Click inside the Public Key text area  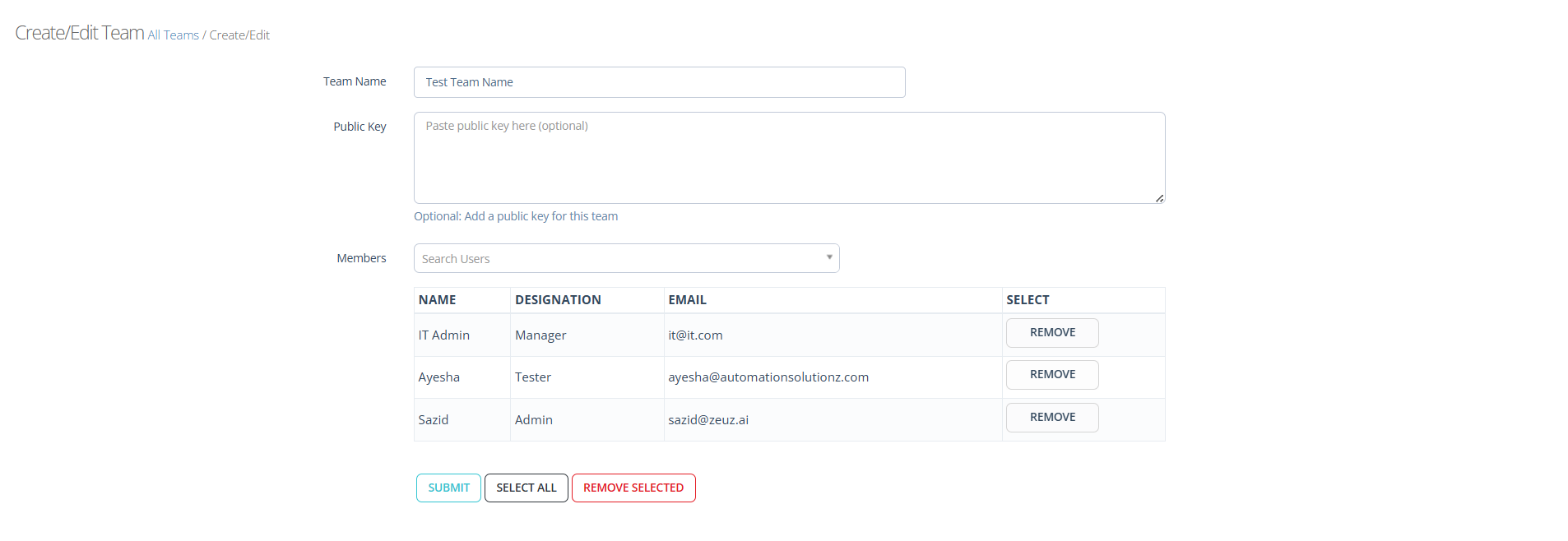[789, 158]
